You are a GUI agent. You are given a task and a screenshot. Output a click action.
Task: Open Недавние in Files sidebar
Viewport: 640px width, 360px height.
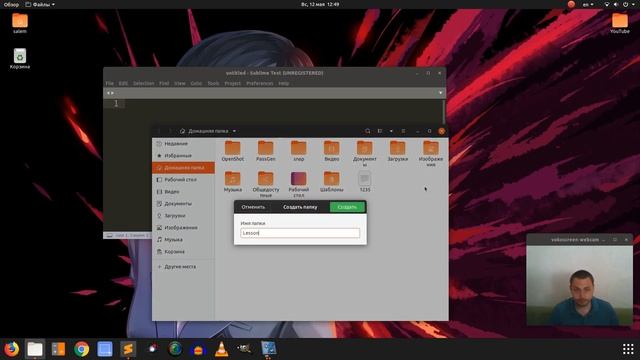183,144
